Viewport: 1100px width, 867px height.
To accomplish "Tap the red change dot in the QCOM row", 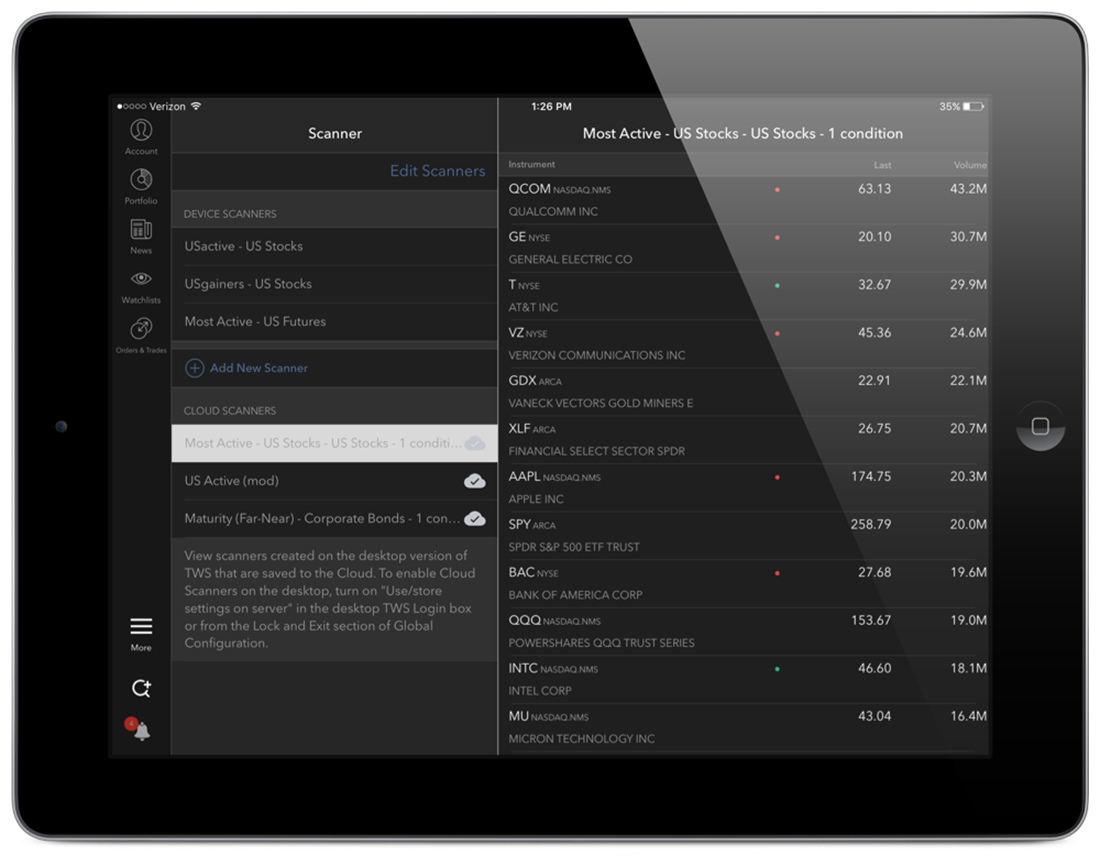I will 777,189.
